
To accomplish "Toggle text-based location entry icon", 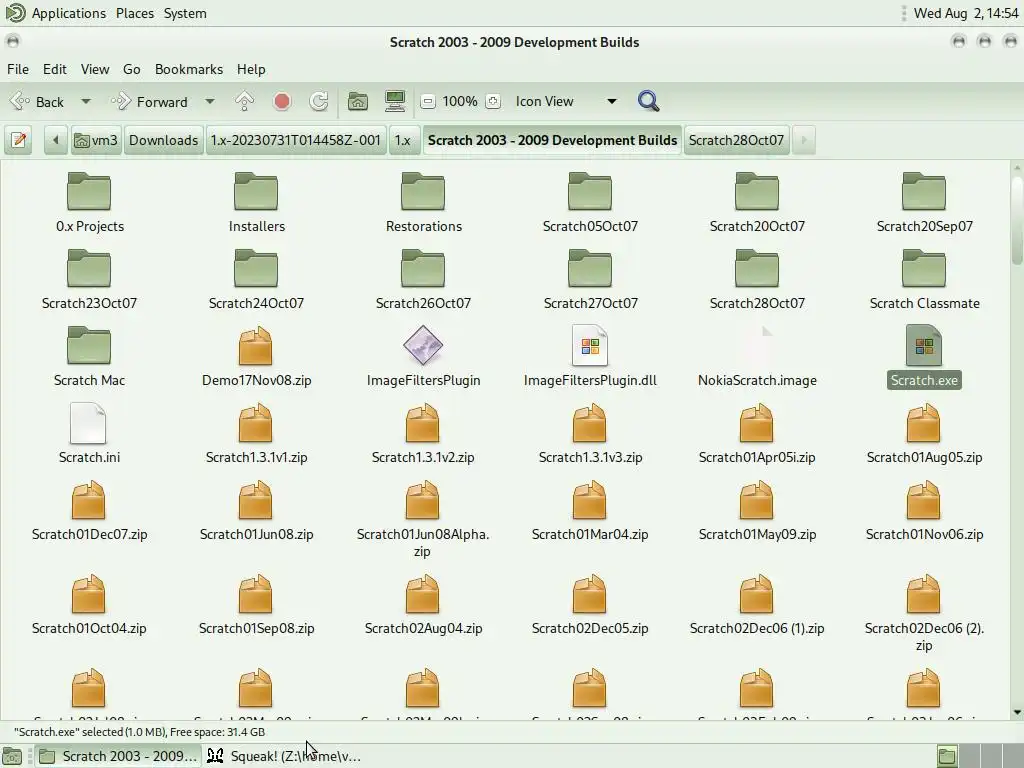I will point(19,140).
